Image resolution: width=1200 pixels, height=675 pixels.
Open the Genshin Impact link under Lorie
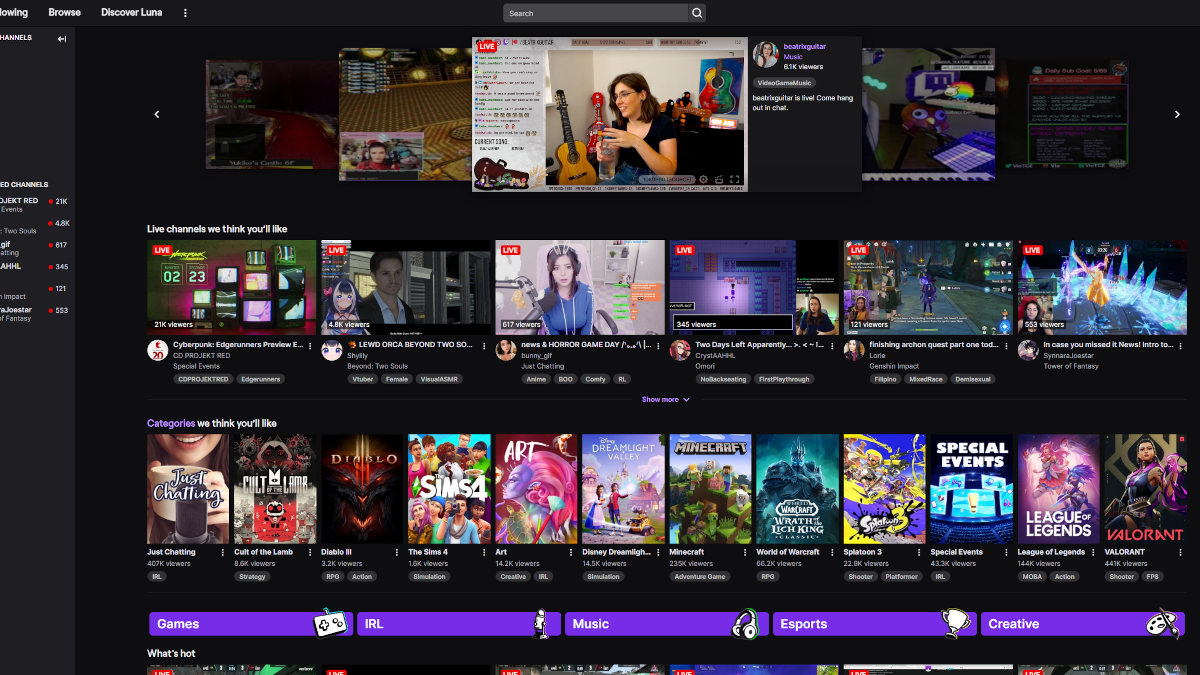click(892, 367)
